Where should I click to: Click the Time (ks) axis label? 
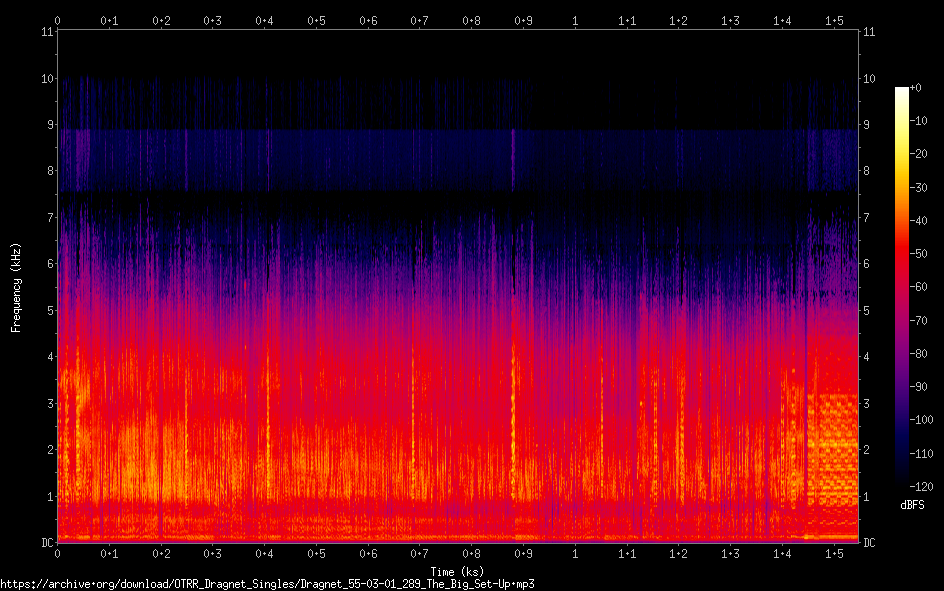(x=457, y=570)
